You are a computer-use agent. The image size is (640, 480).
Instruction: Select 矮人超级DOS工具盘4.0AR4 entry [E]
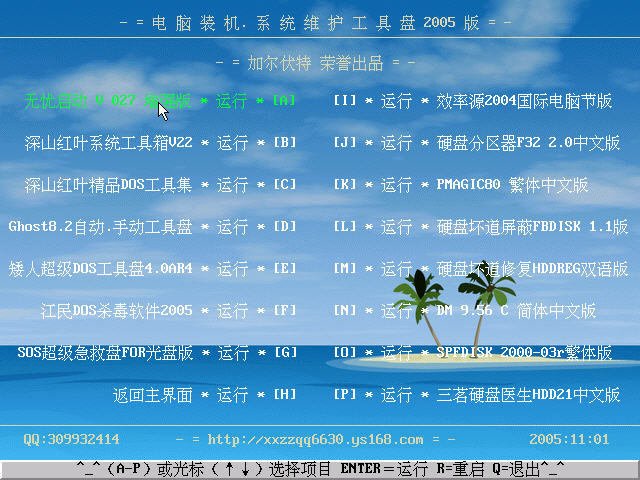152,269
